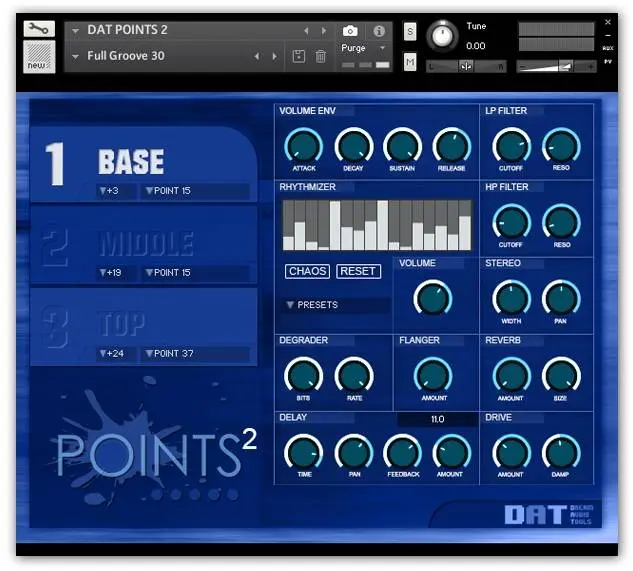633x571 pixels.
Task: Click the HP Filter Reso knob
Action: click(561, 223)
